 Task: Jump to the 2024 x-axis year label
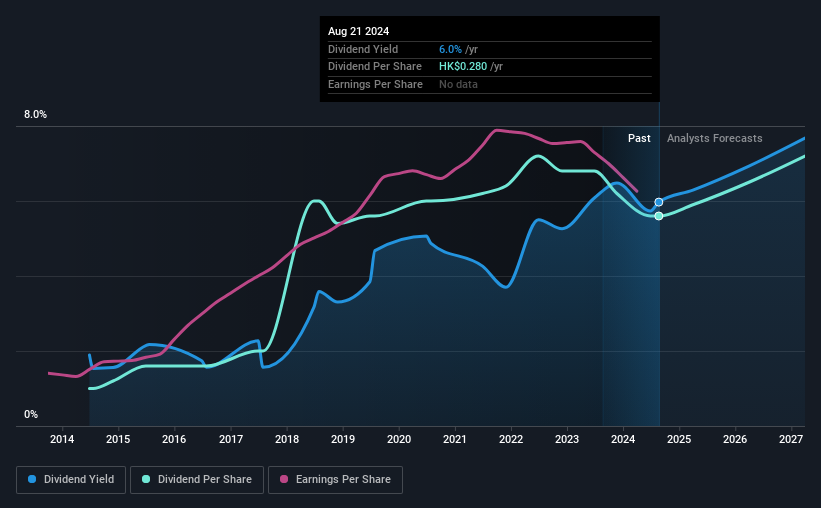click(623, 439)
